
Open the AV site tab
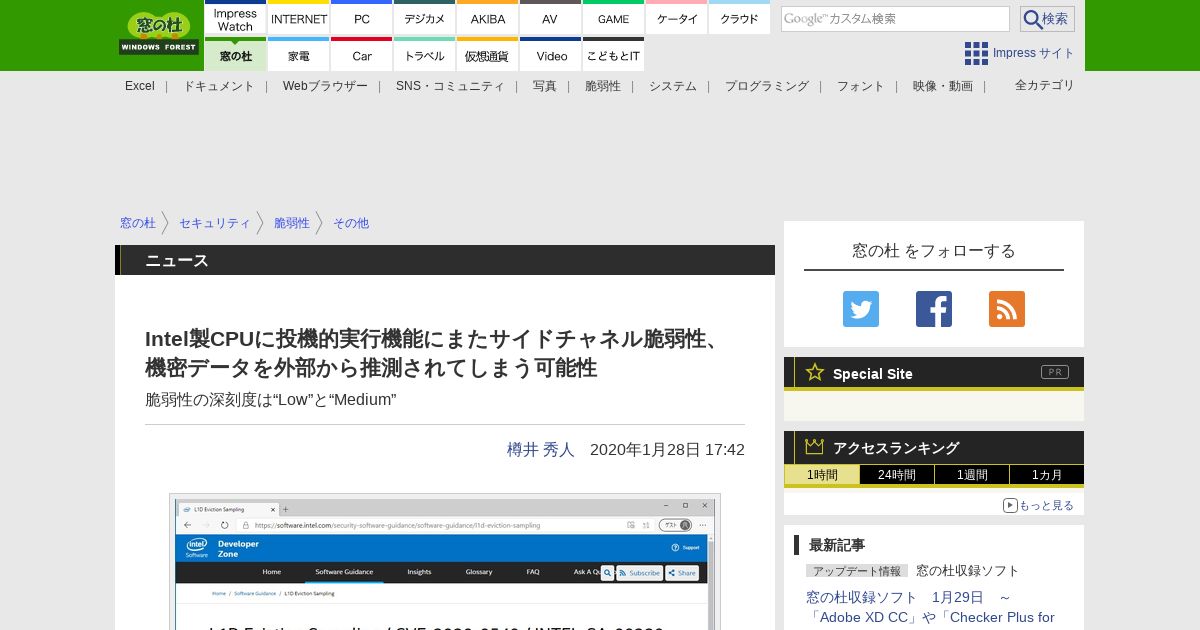tap(550, 19)
